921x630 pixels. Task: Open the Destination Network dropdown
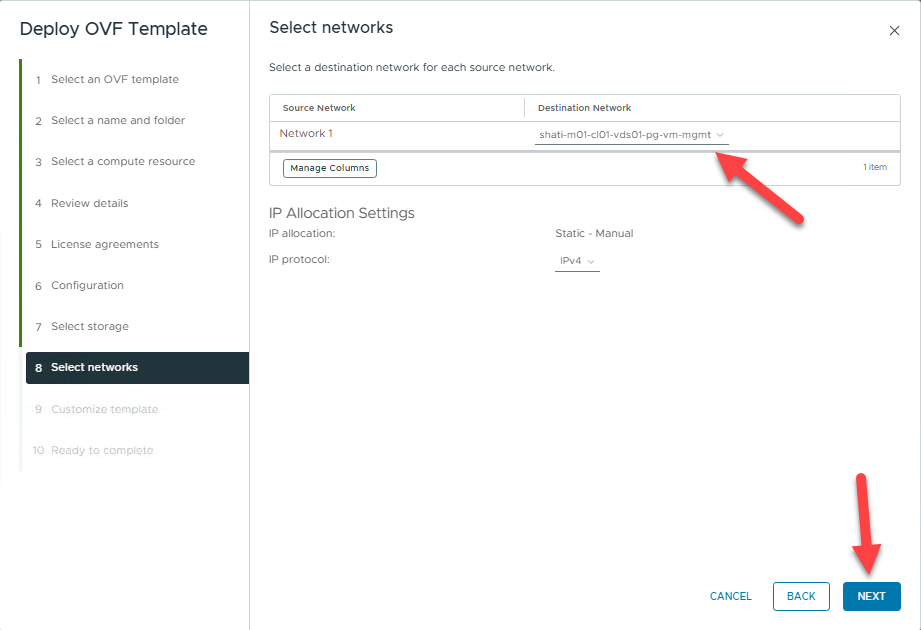[x=631, y=135]
